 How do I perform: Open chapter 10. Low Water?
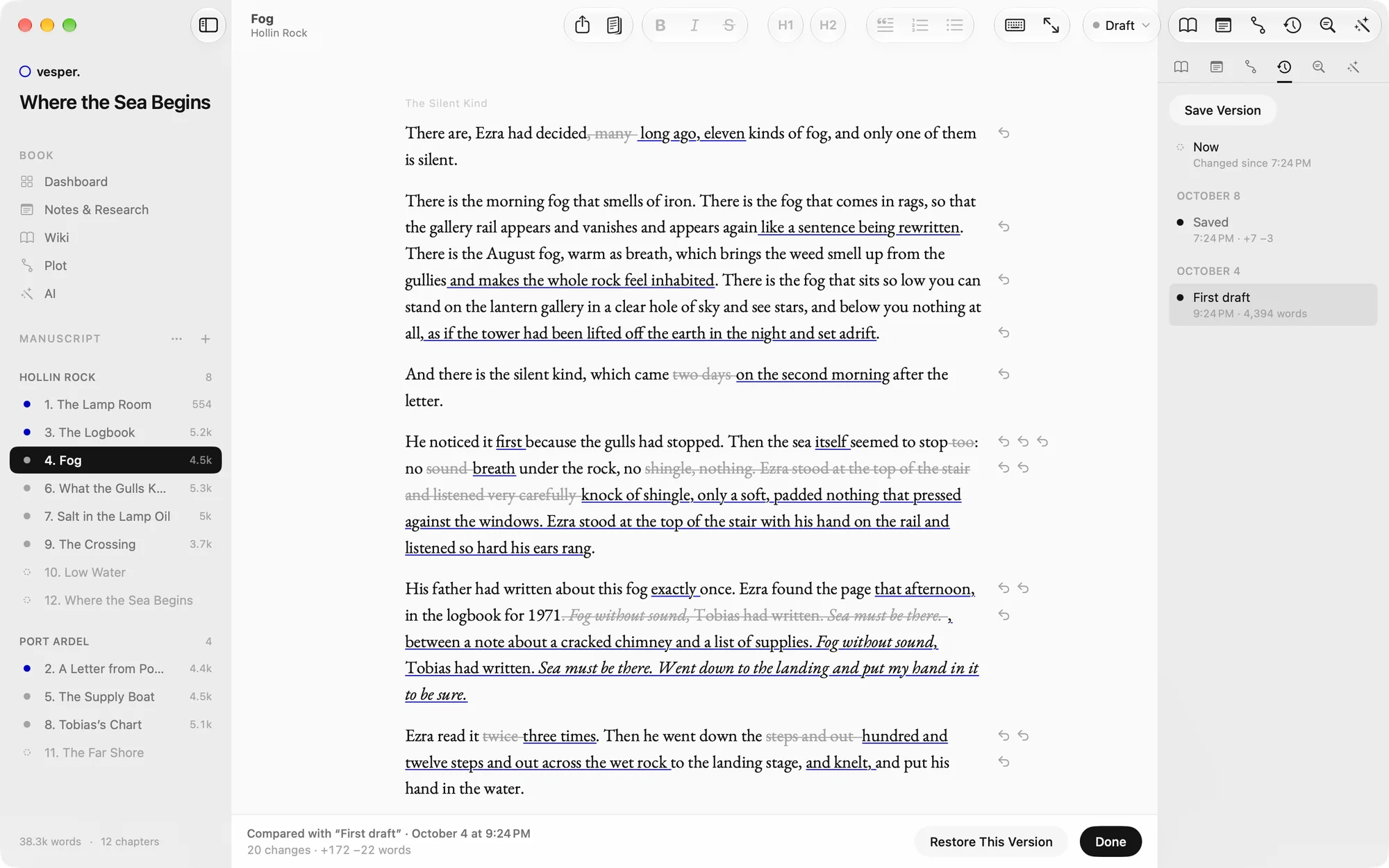115,572
